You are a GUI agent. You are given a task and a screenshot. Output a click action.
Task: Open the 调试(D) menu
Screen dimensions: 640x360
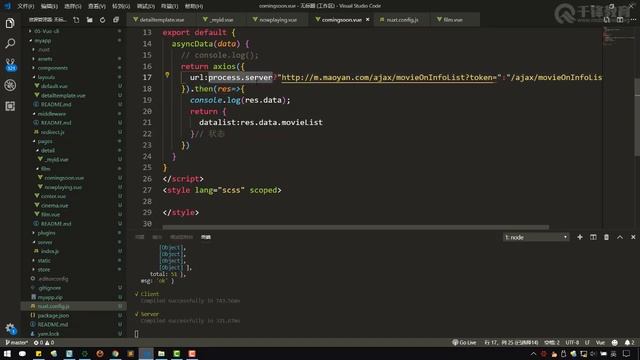tap(146, 6)
